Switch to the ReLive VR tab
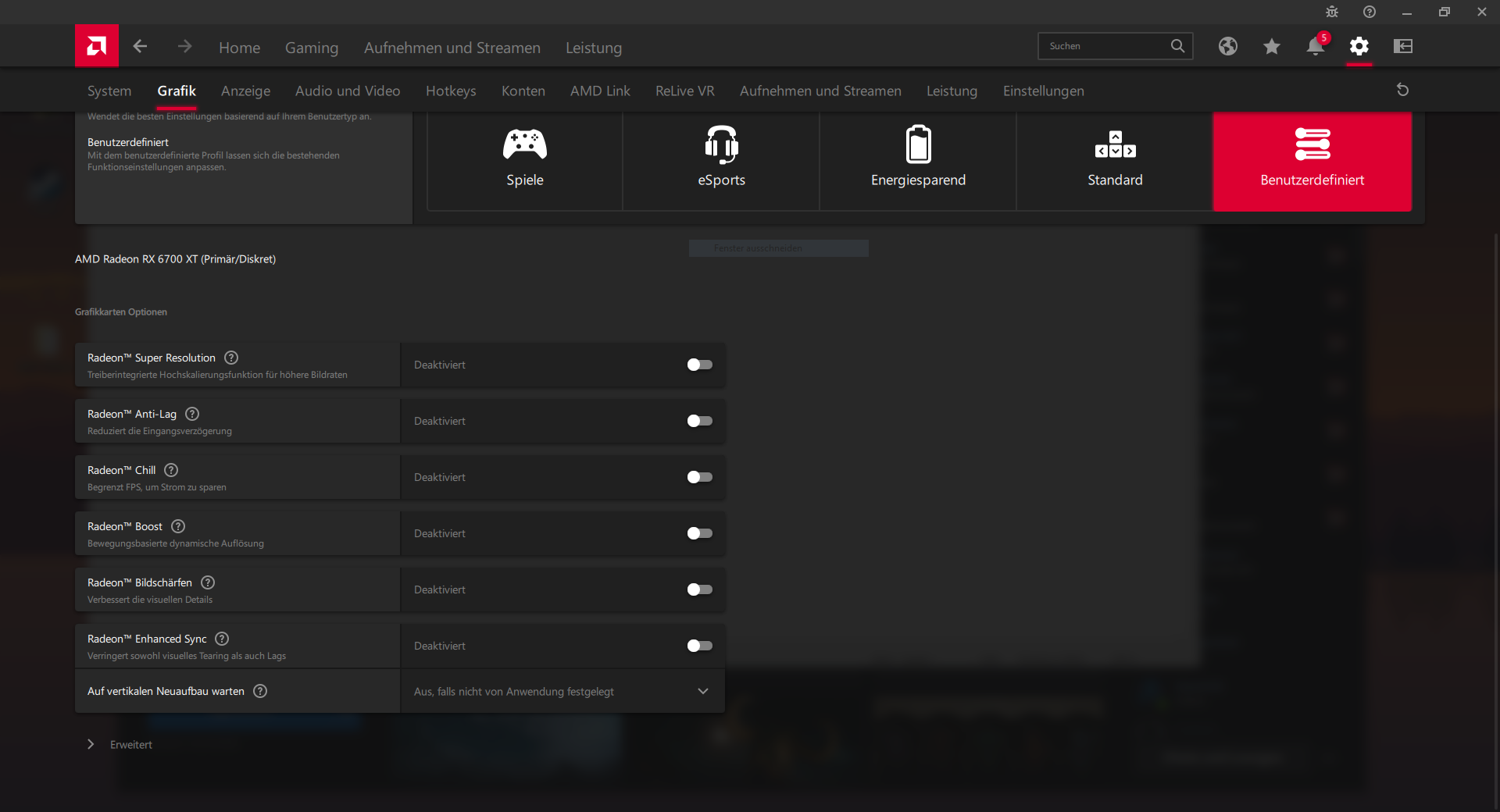Viewport: 1500px width, 812px height. pos(685,91)
